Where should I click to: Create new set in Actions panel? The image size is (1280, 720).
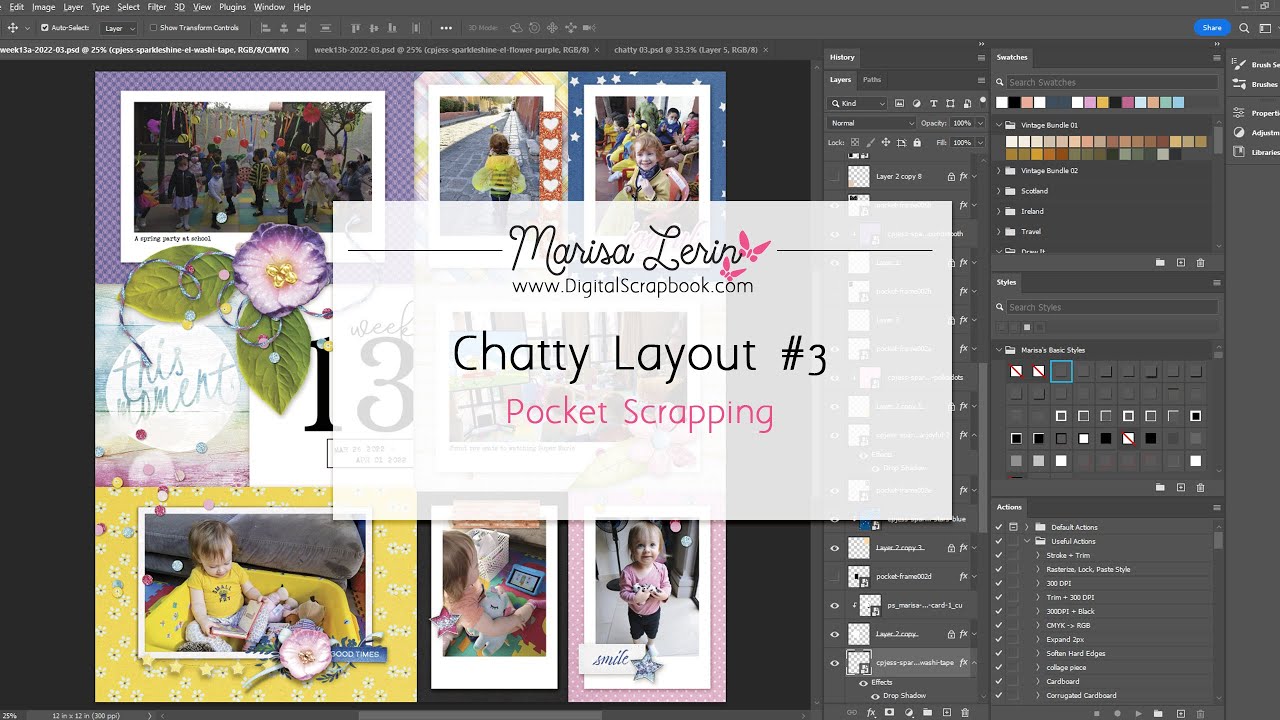[1159, 713]
